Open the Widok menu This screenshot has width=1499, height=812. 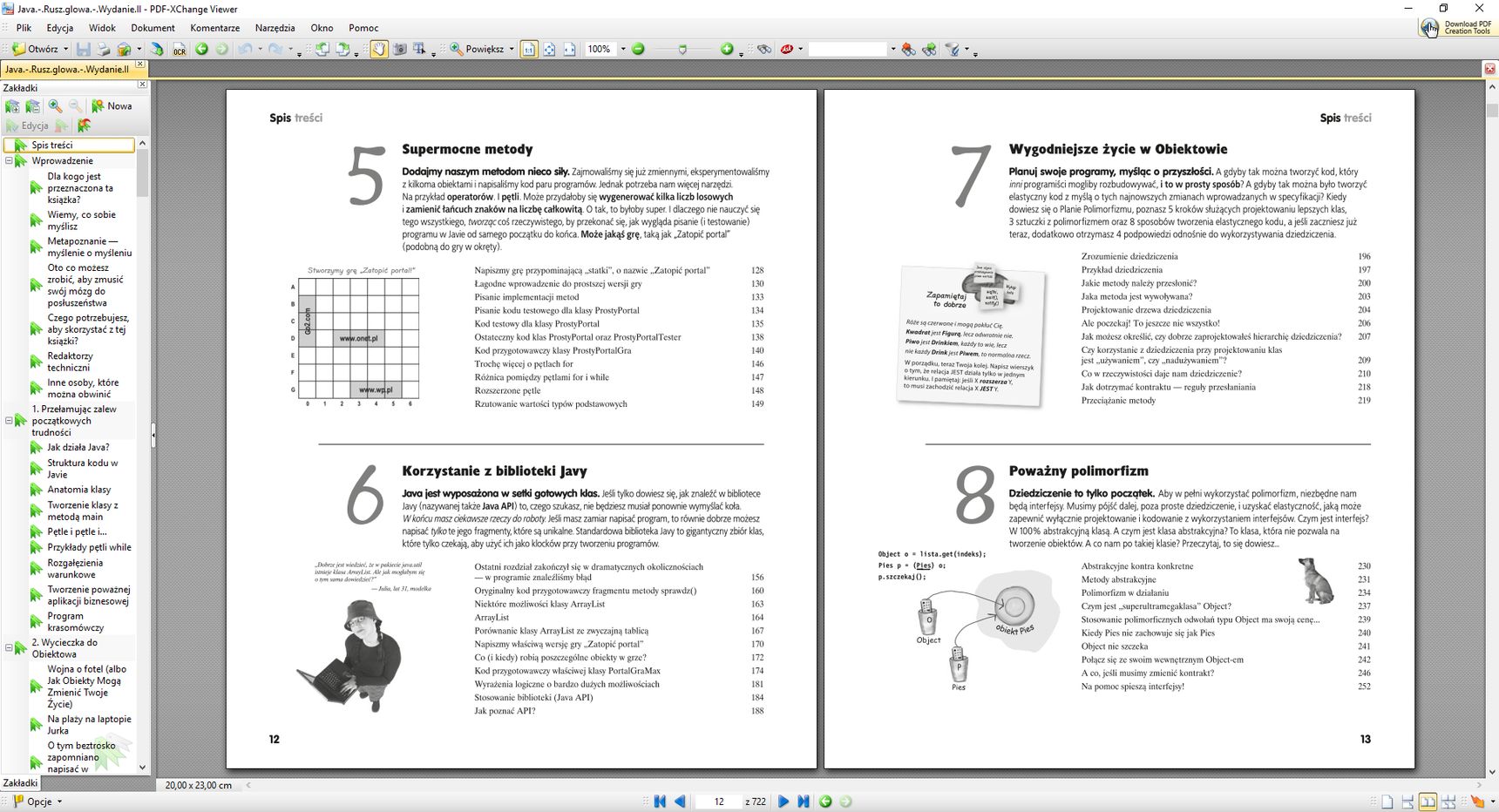coord(102,28)
